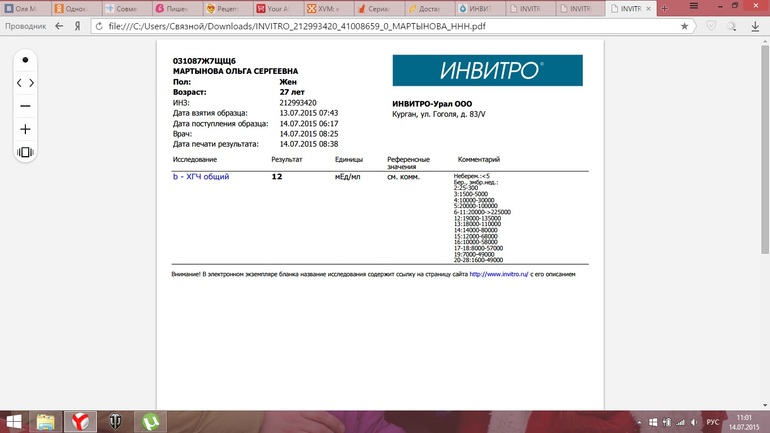Viewport: 770px width, 433px height.
Task: Zoom in using the plus icon
Action: click(x=25, y=129)
